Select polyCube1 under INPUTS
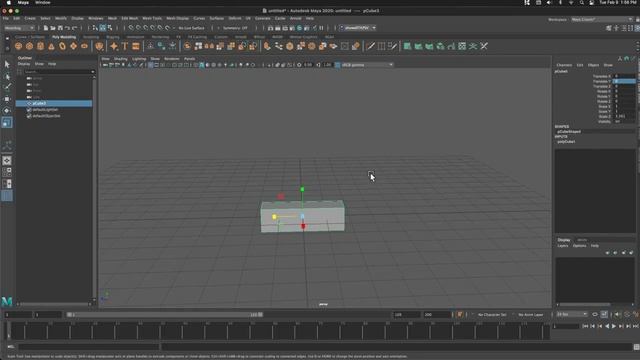 (x=567, y=142)
